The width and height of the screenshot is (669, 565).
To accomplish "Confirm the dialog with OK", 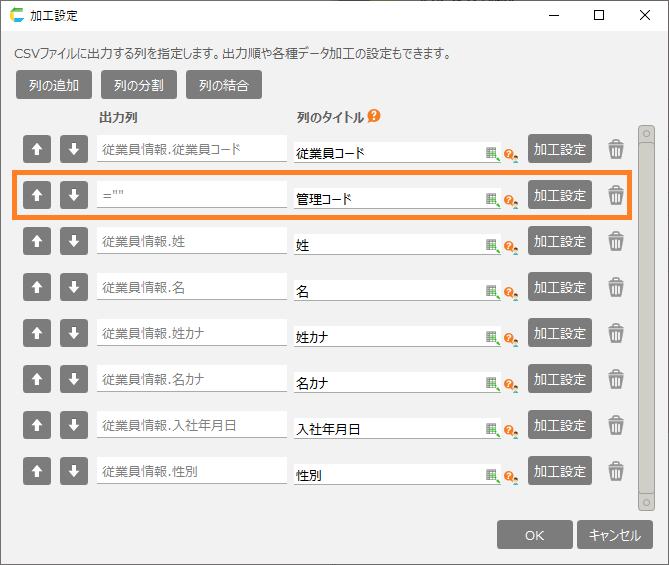I will pos(534,535).
